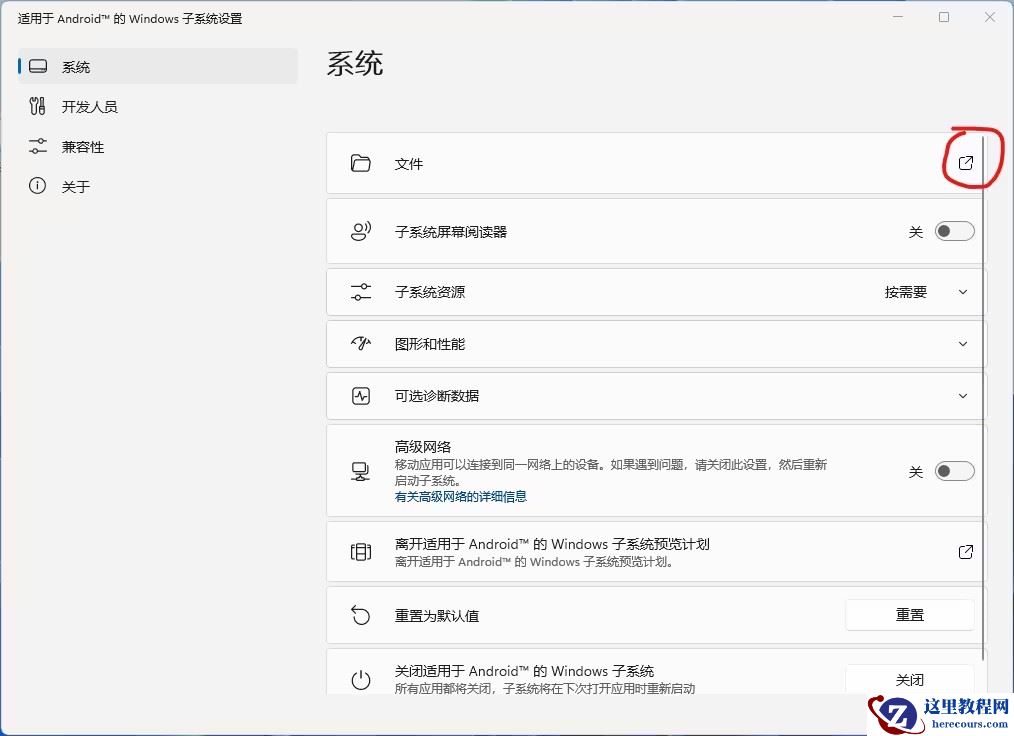This screenshot has height=736, width=1014.
Task: Expand the 可选诊断数据 section
Action: [962, 395]
